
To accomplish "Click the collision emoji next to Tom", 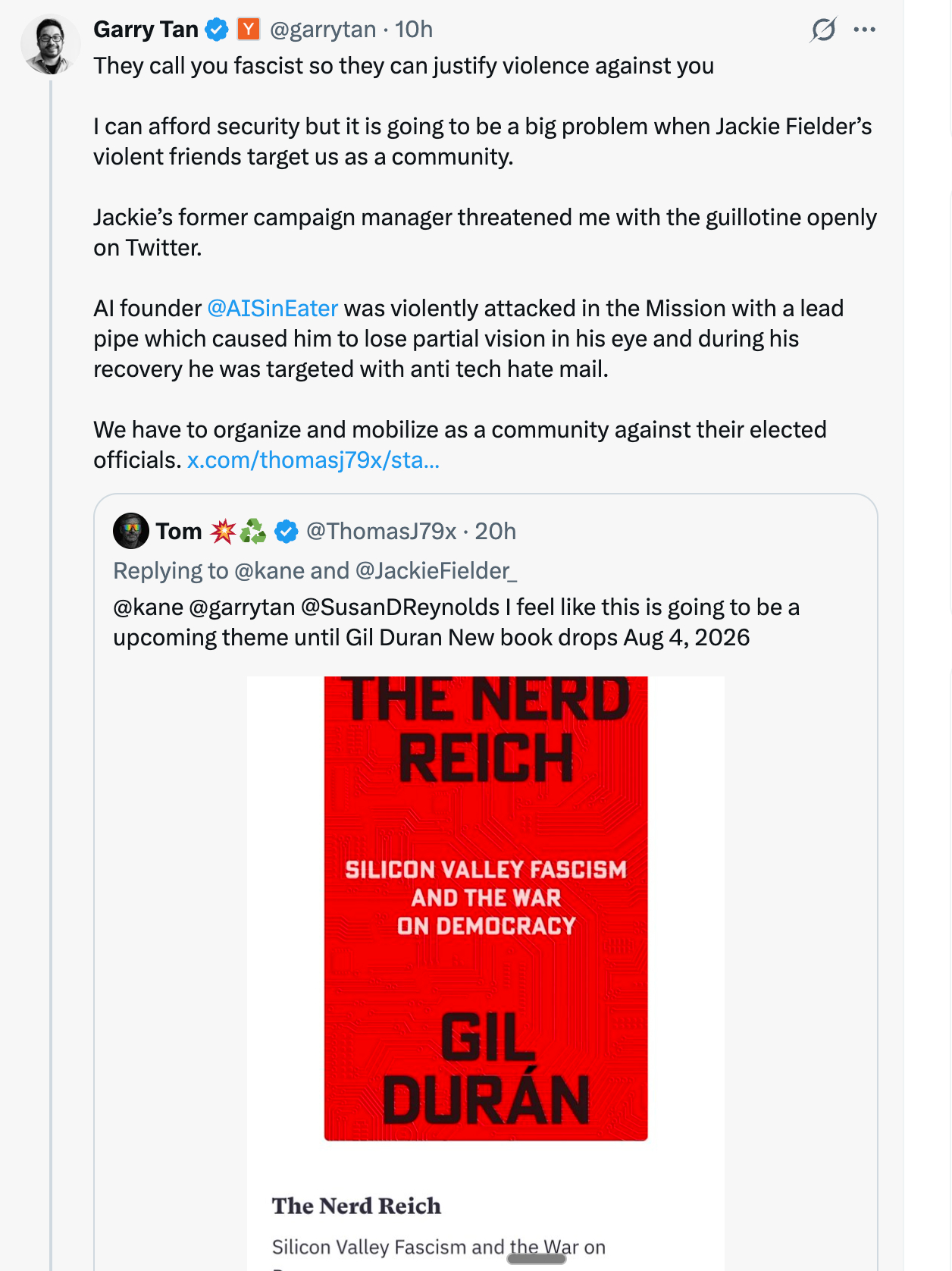I will [224, 532].
